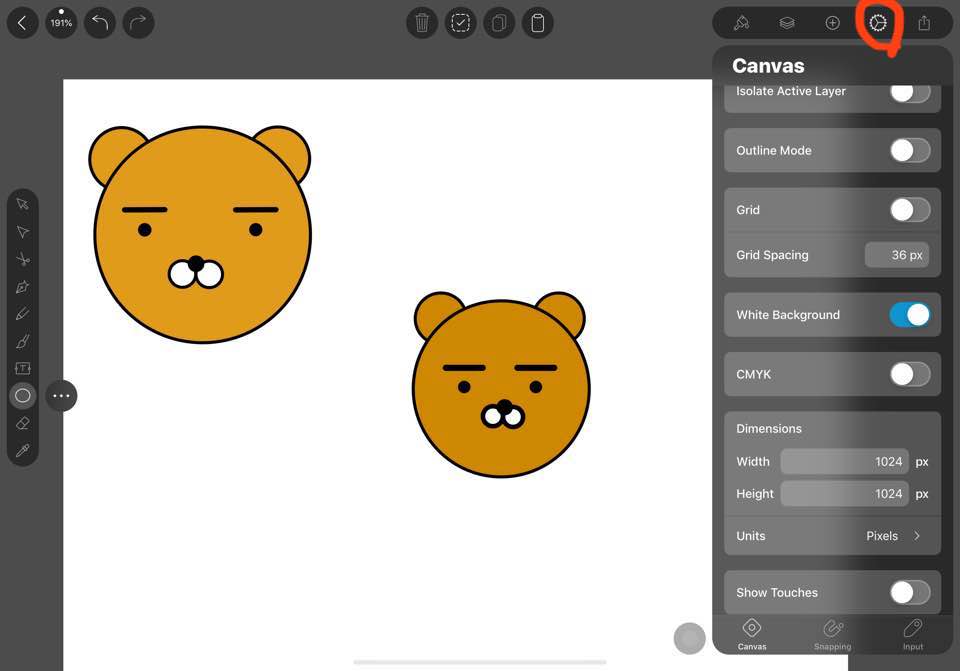
Task: Select the Eyedropper tool
Action: point(23,451)
